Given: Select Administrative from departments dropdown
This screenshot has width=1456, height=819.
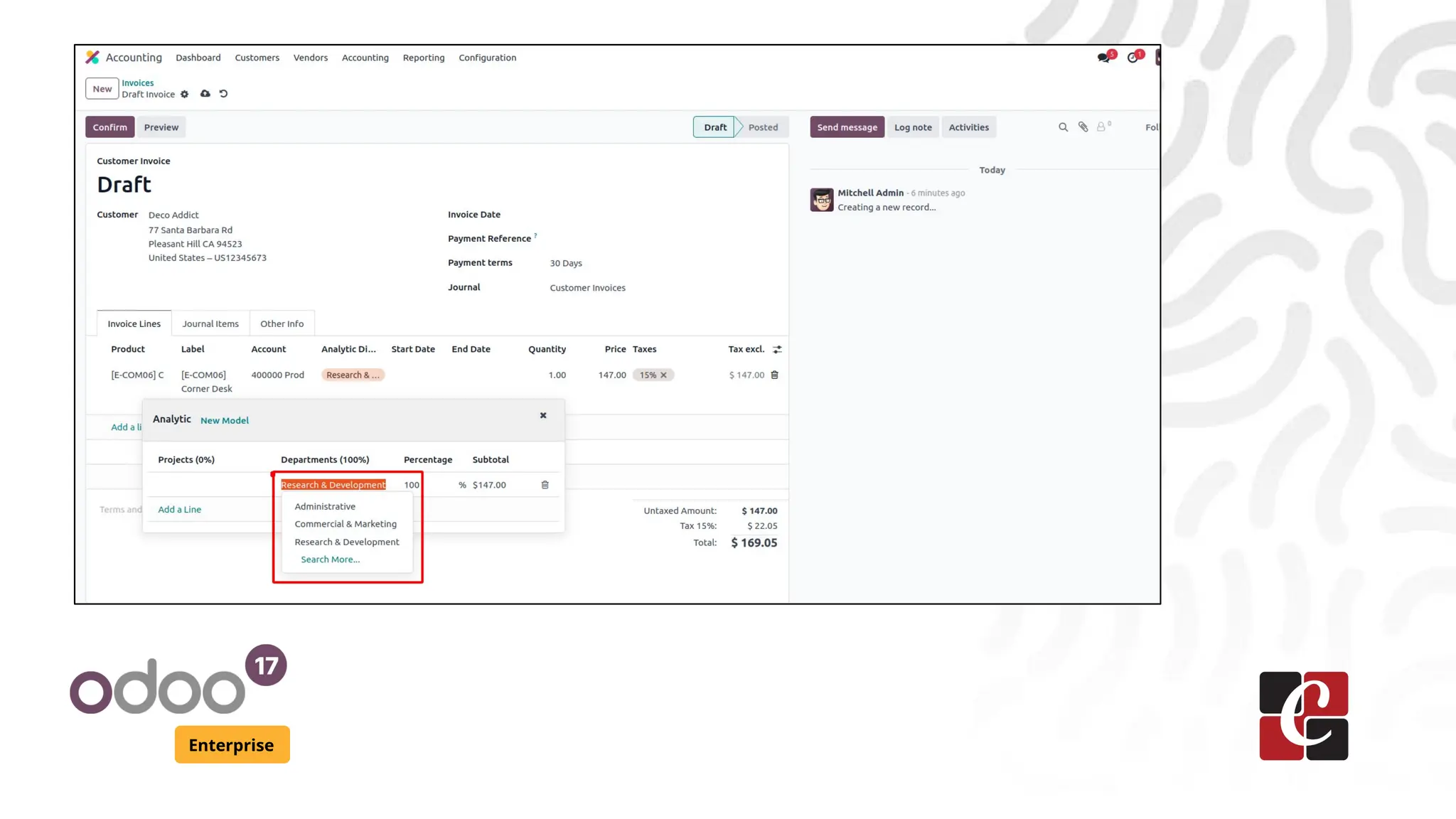Looking at the screenshot, I should pyautogui.click(x=325, y=506).
